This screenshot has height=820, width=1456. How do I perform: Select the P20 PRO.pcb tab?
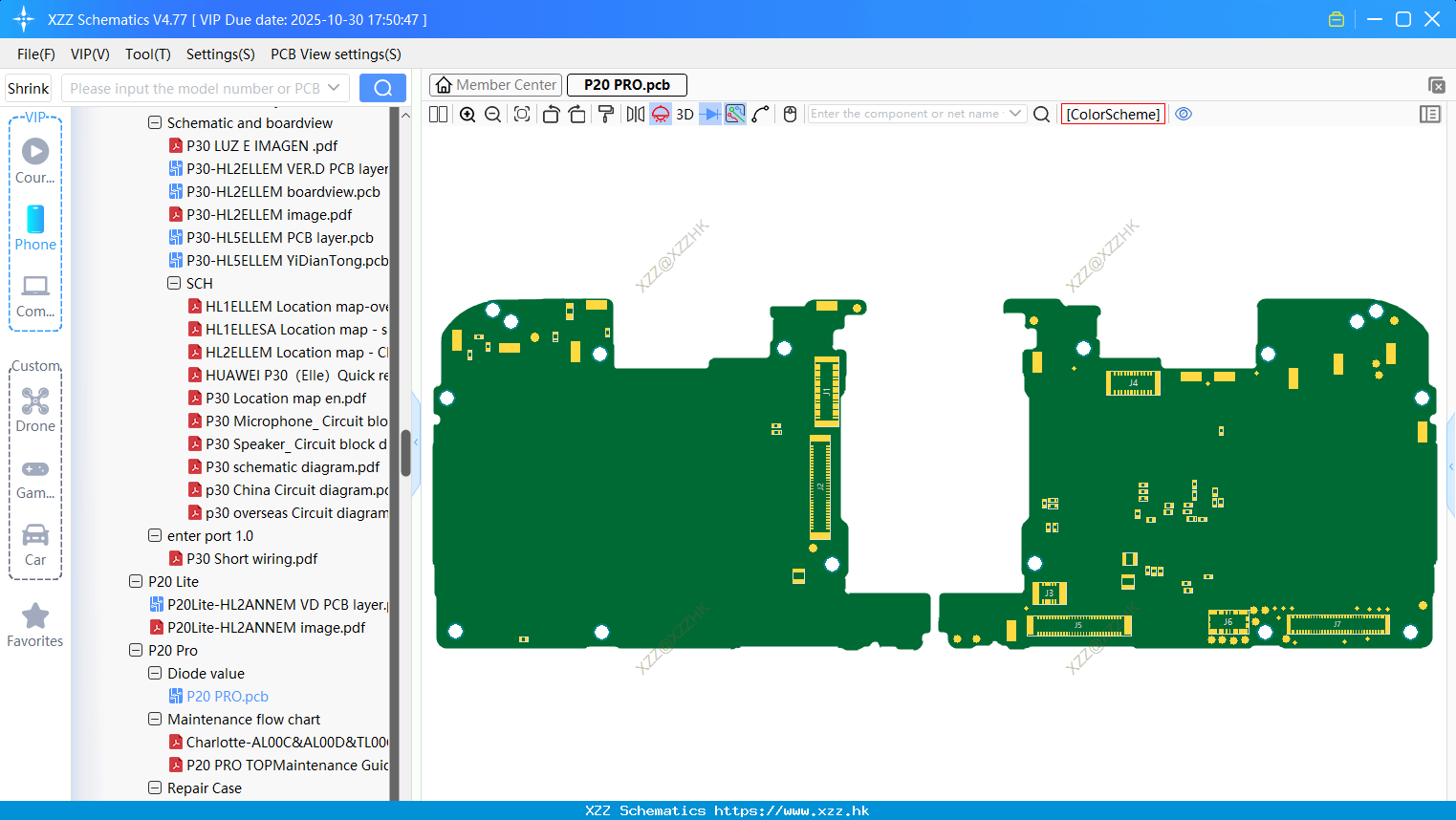[627, 85]
